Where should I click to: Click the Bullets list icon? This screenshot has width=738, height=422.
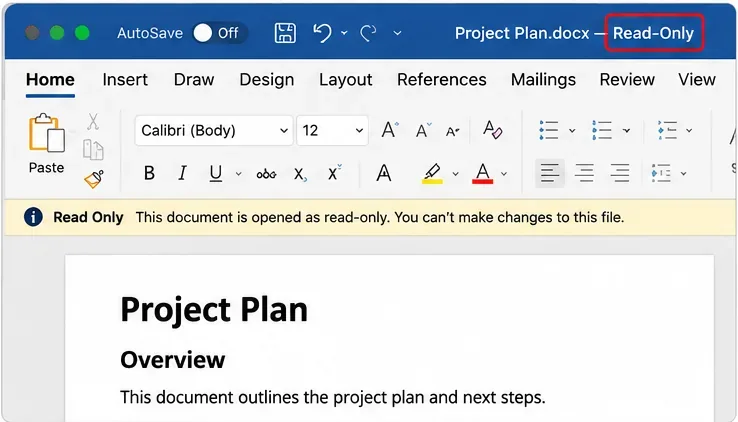(x=549, y=130)
